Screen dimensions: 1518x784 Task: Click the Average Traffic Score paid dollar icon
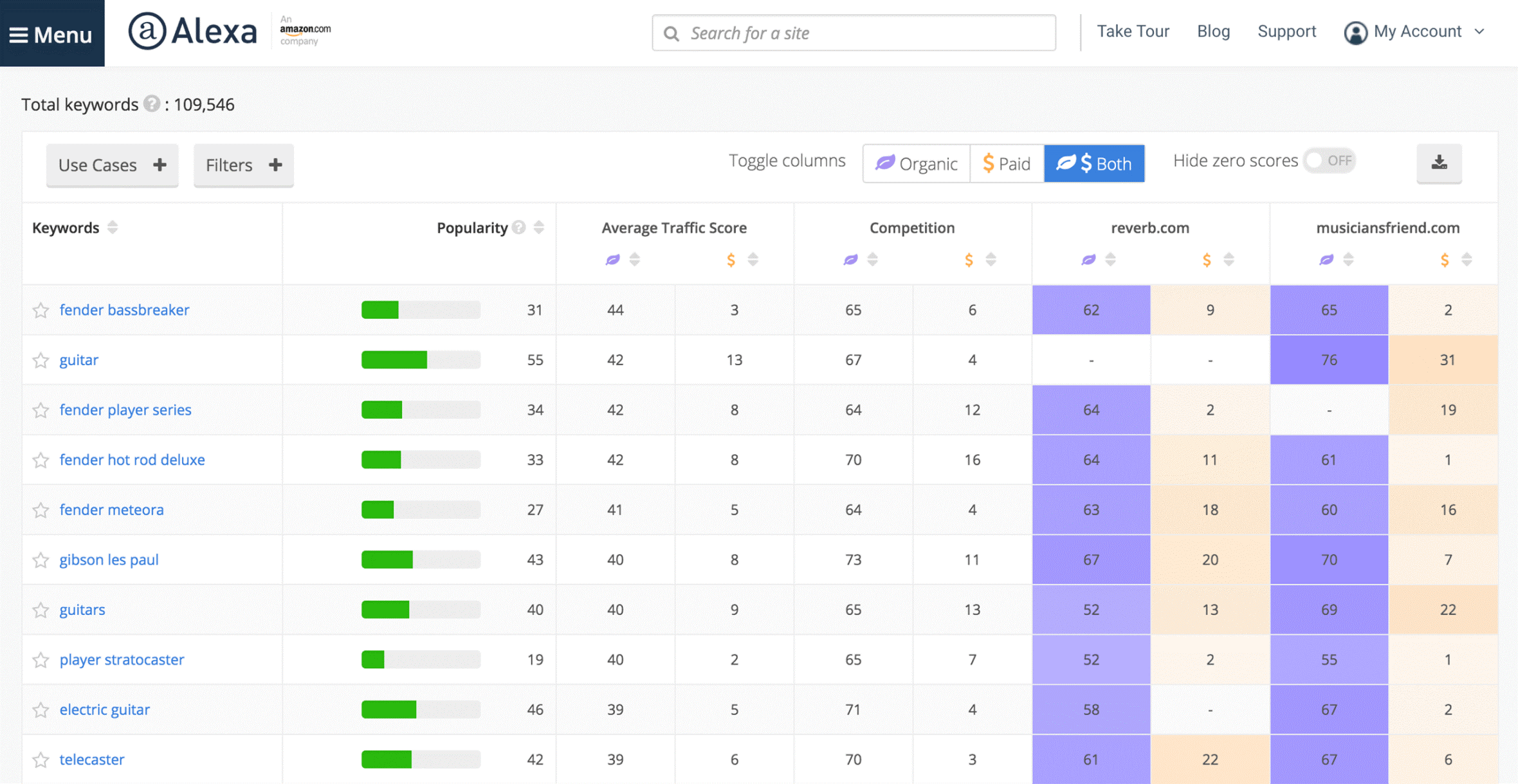click(x=731, y=260)
